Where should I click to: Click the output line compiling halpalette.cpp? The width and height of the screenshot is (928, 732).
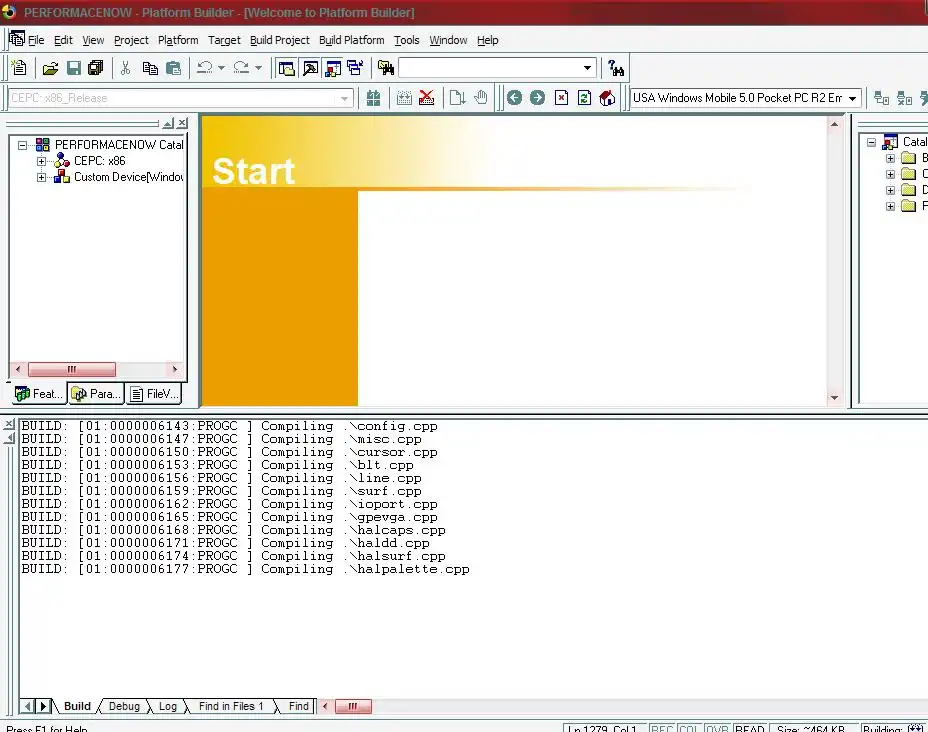246,569
